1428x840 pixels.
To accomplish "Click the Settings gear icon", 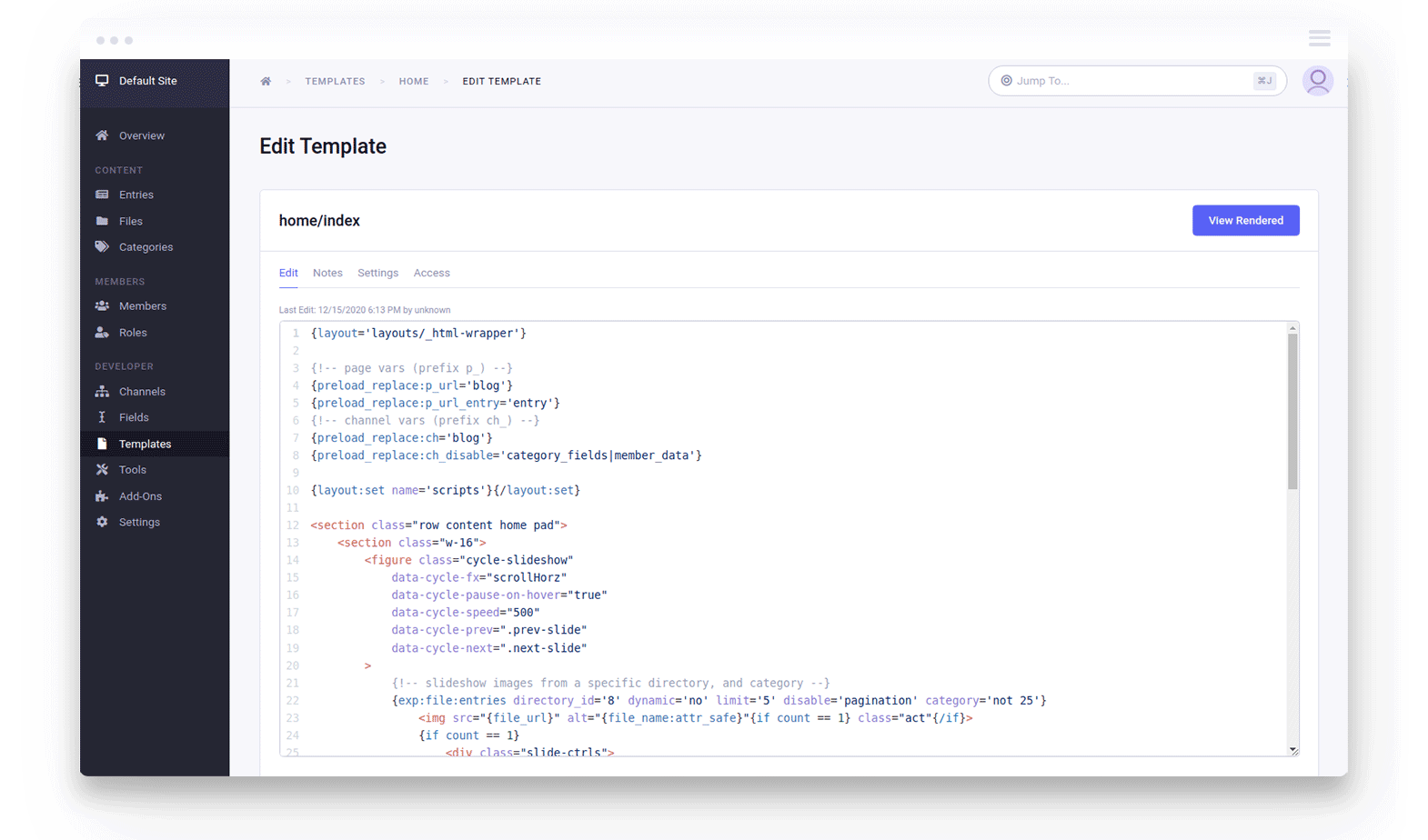I will [102, 522].
